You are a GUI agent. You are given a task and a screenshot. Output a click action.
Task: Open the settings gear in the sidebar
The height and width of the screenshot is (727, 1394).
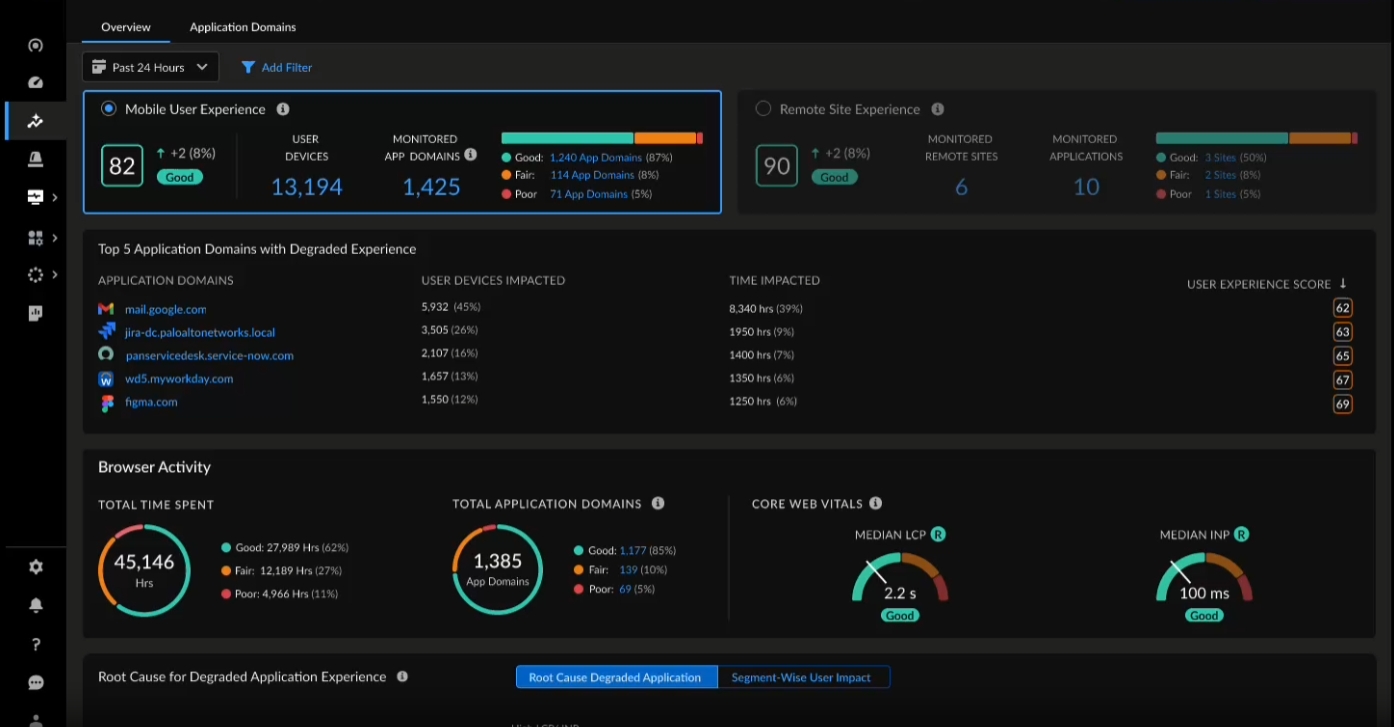pyautogui.click(x=35, y=566)
